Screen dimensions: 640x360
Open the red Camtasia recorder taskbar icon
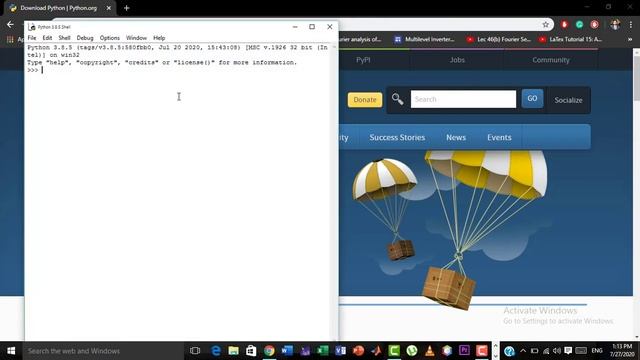point(482,351)
